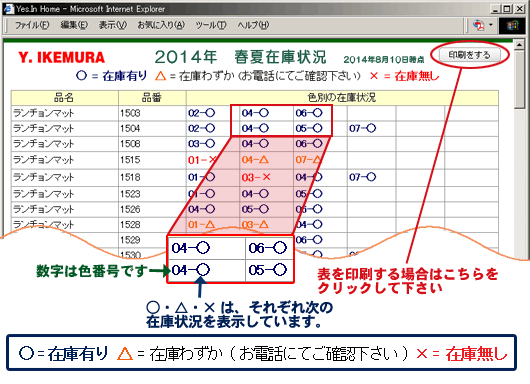Click the red 01-× cell in row 1515
Screen dimensions: 530x384
click(202, 160)
